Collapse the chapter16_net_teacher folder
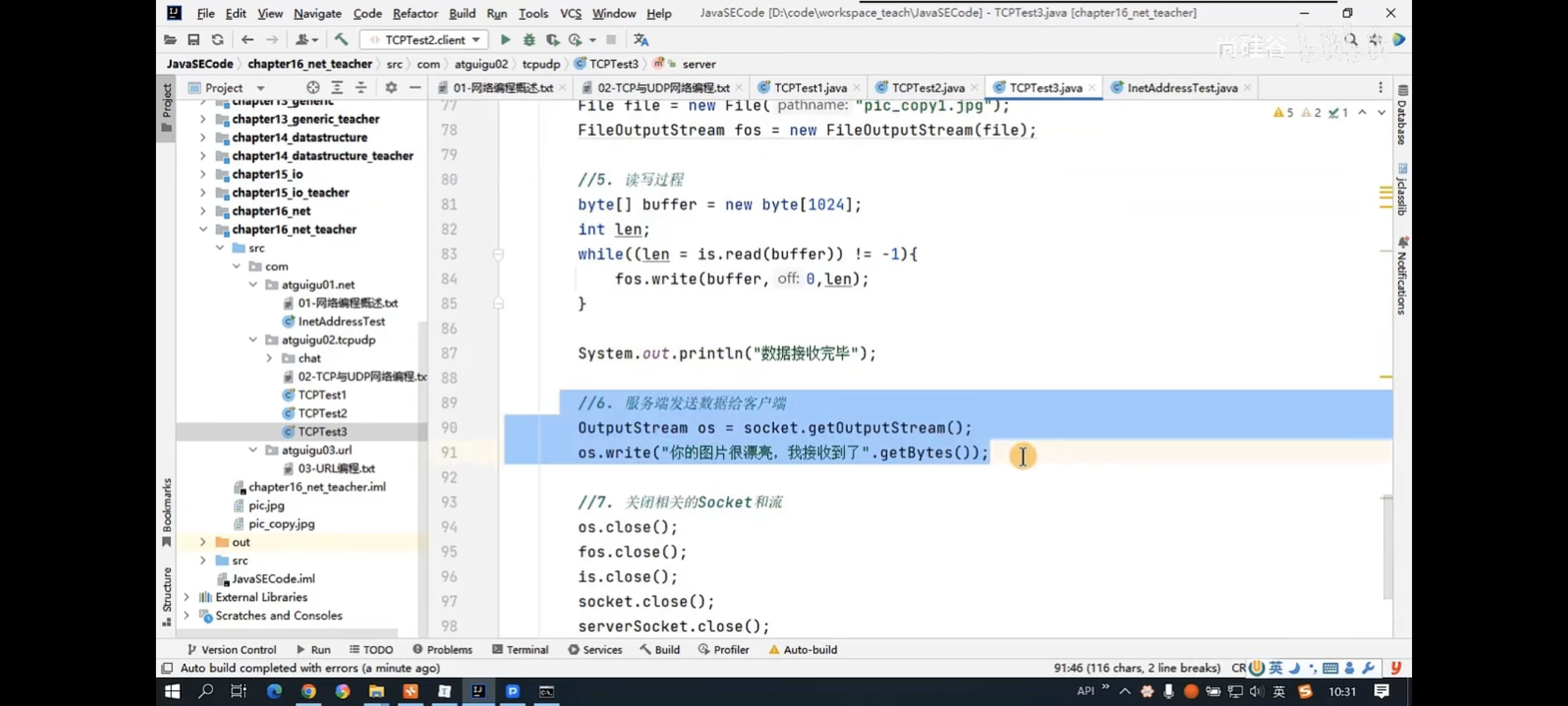The height and width of the screenshot is (706, 1568). point(203,229)
